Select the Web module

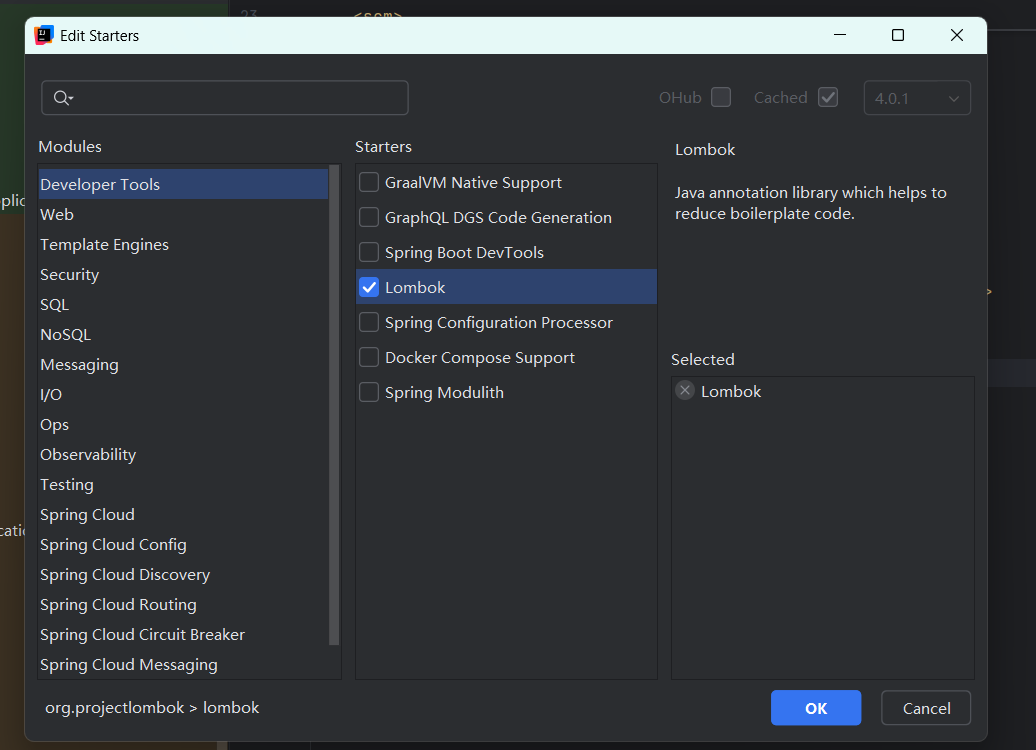183,214
